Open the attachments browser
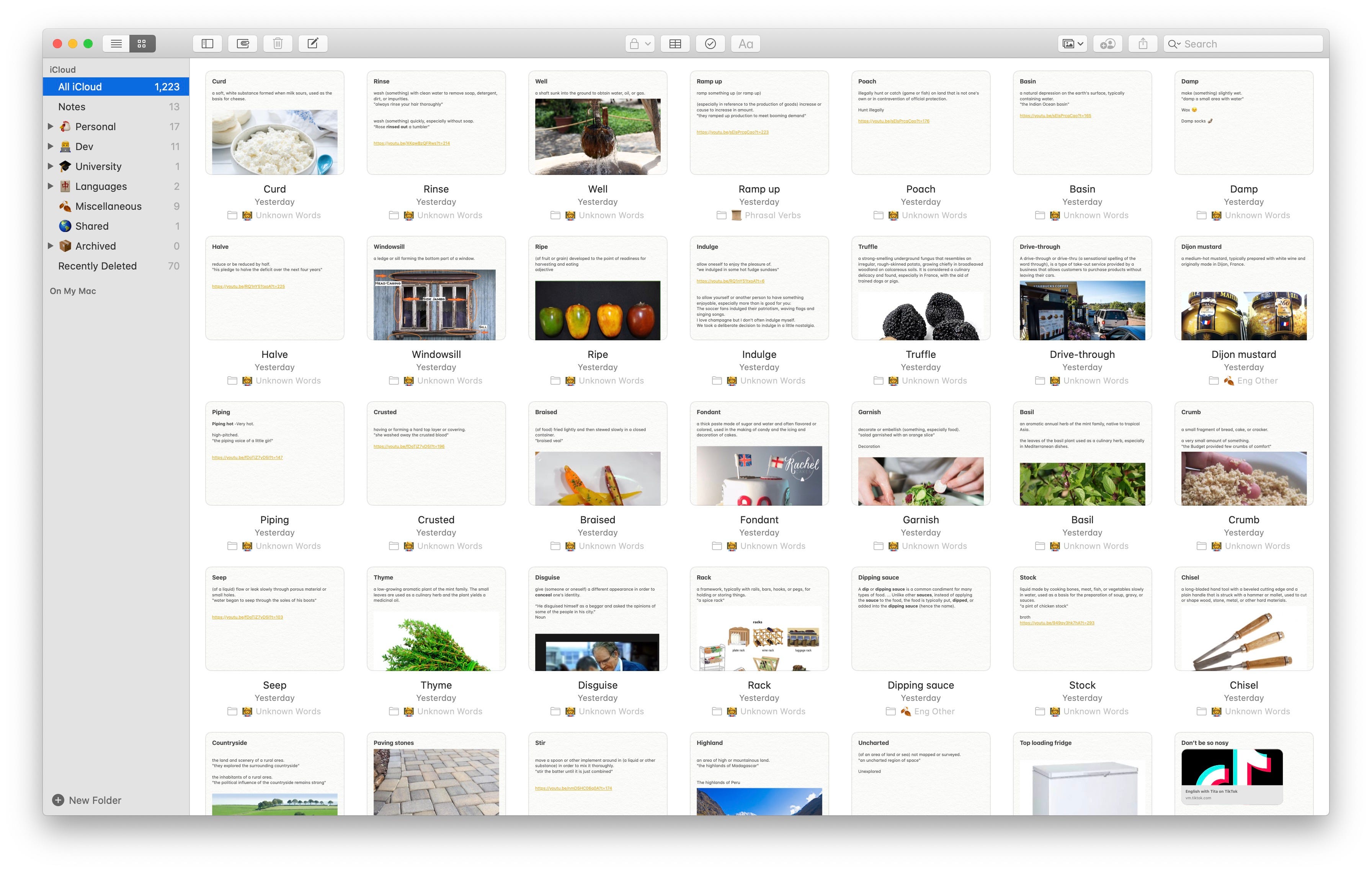 click(x=243, y=44)
